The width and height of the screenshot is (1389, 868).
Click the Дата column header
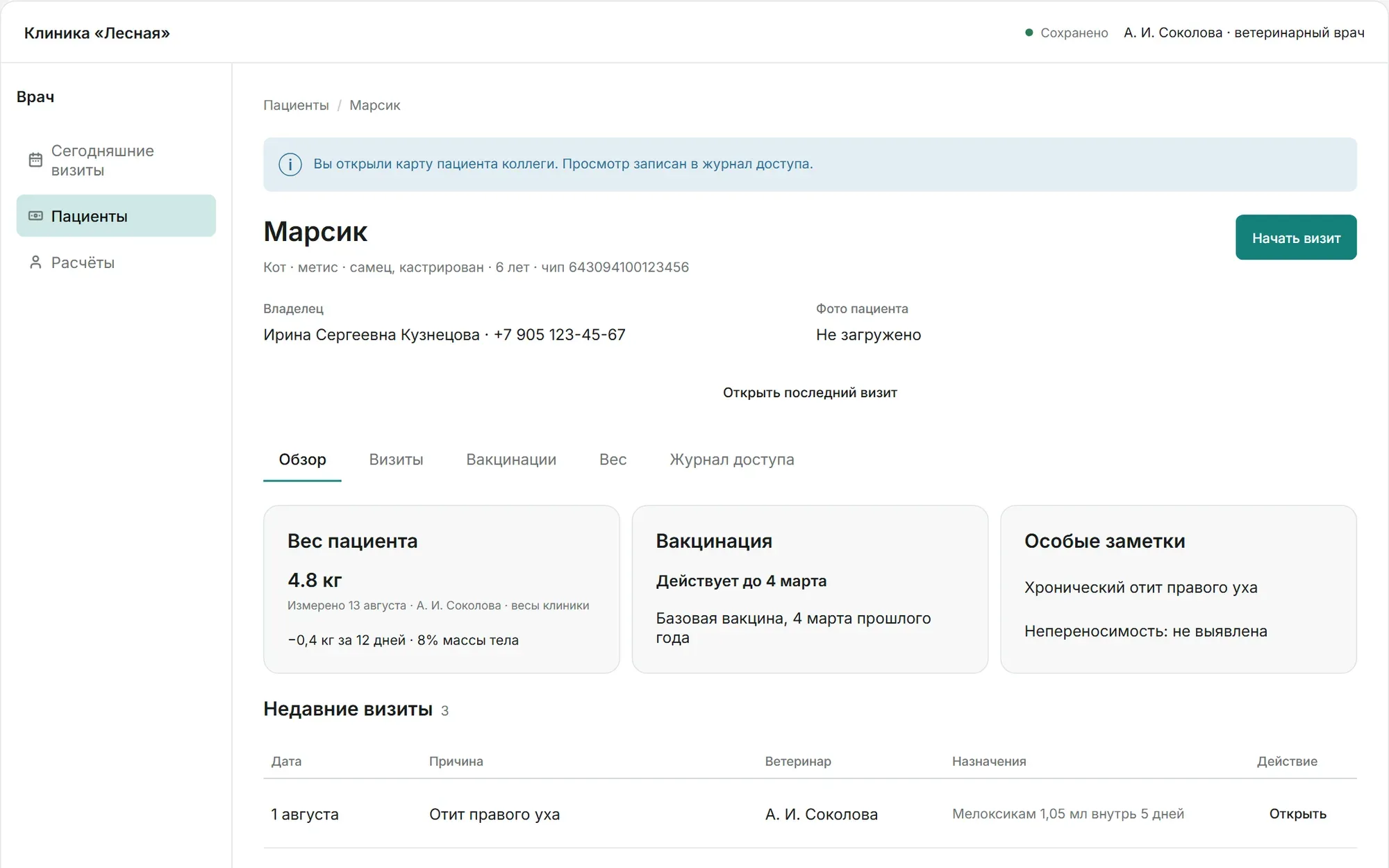tap(286, 761)
